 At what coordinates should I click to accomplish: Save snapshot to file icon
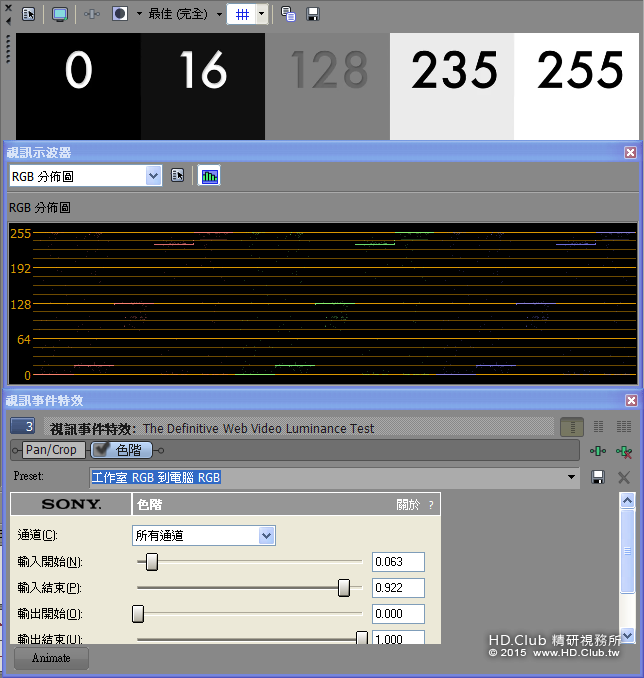pos(313,14)
